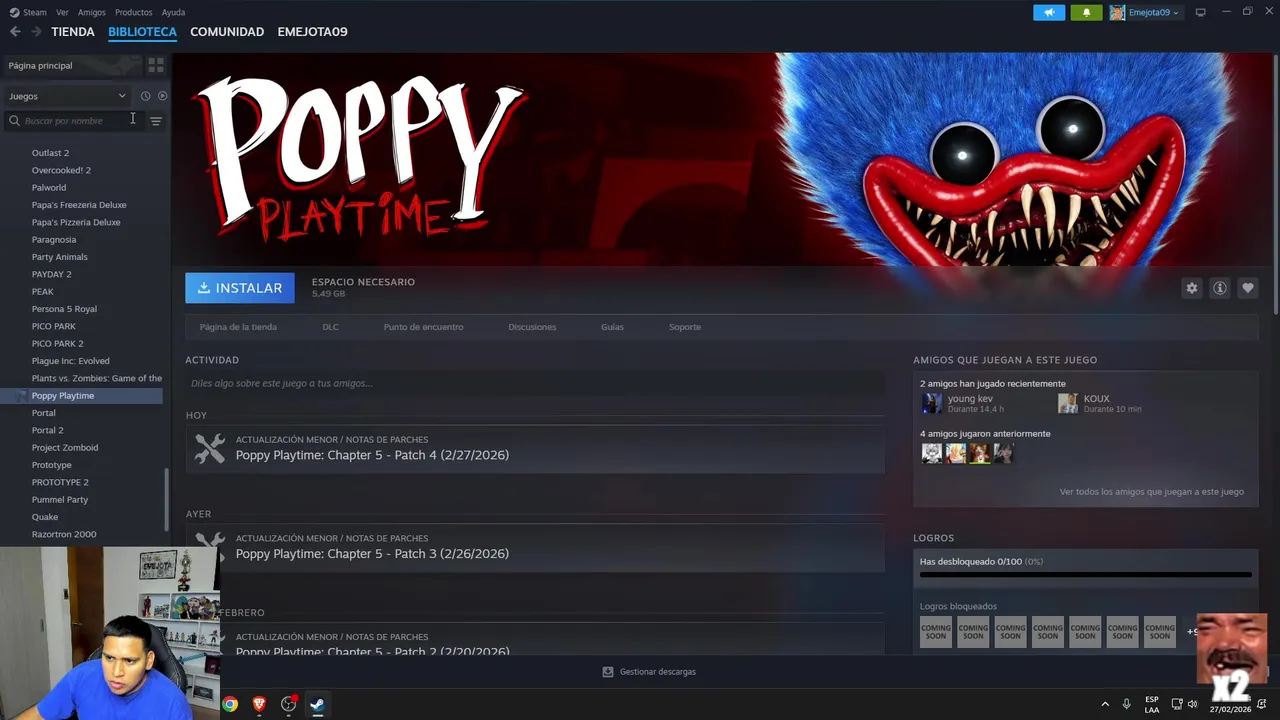This screenshot has height=720, width=1280.
Task: Click the activity message input field
Action: pos(535,383)
